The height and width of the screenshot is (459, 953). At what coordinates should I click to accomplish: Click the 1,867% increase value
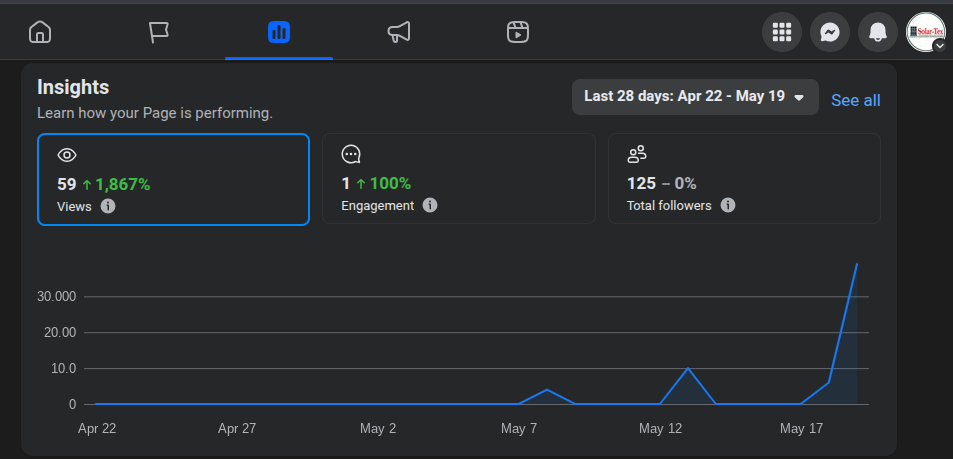(122, 184)
